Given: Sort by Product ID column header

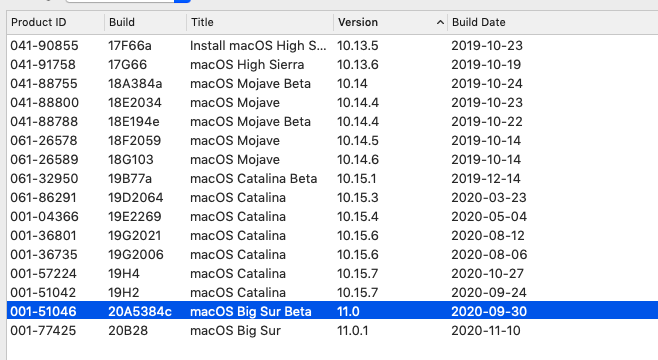Looking at the screenshot, I should tap(39, 22).
